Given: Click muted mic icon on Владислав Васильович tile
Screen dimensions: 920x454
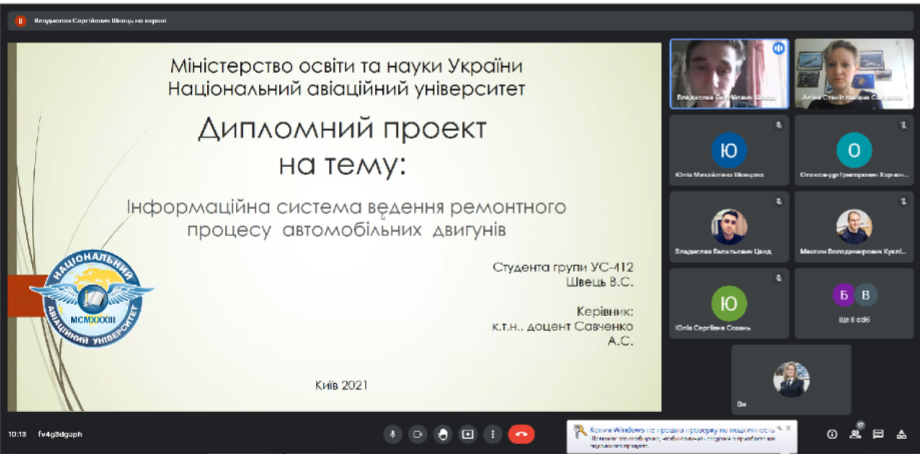Looking at the screenshot, I should [x=779, y=202].
